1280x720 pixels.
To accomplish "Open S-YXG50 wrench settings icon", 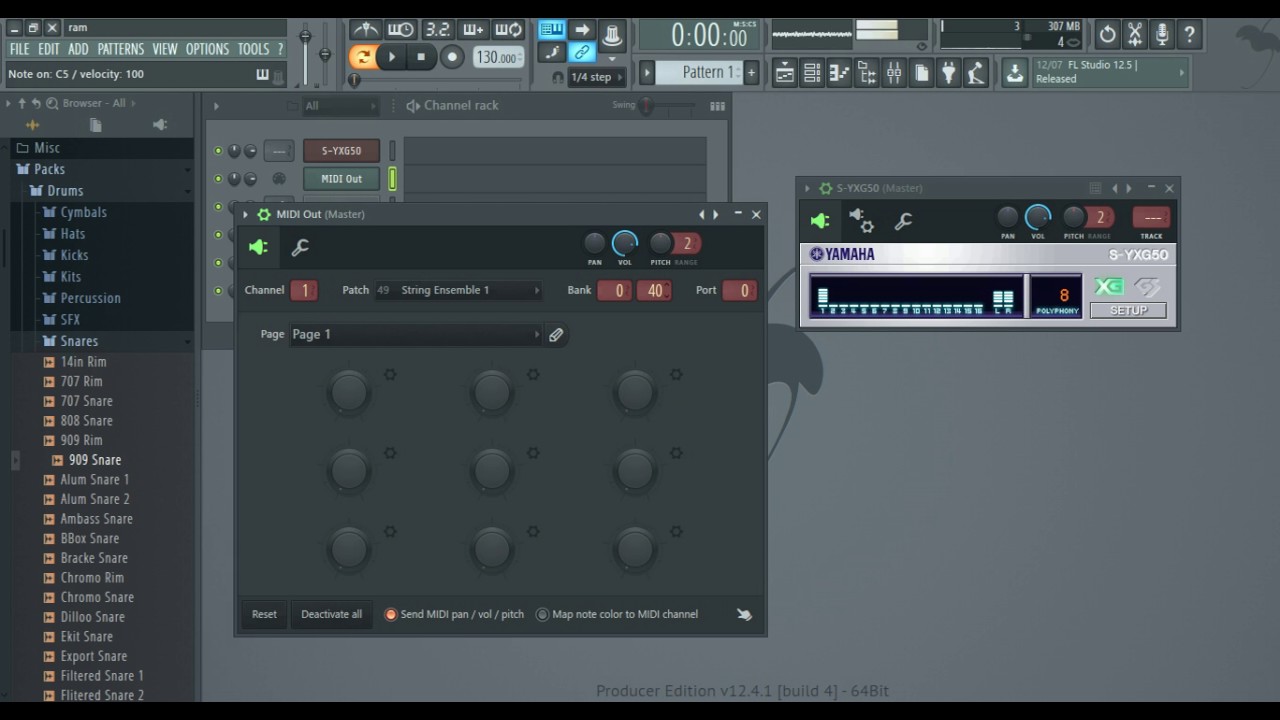I will 903,221.
